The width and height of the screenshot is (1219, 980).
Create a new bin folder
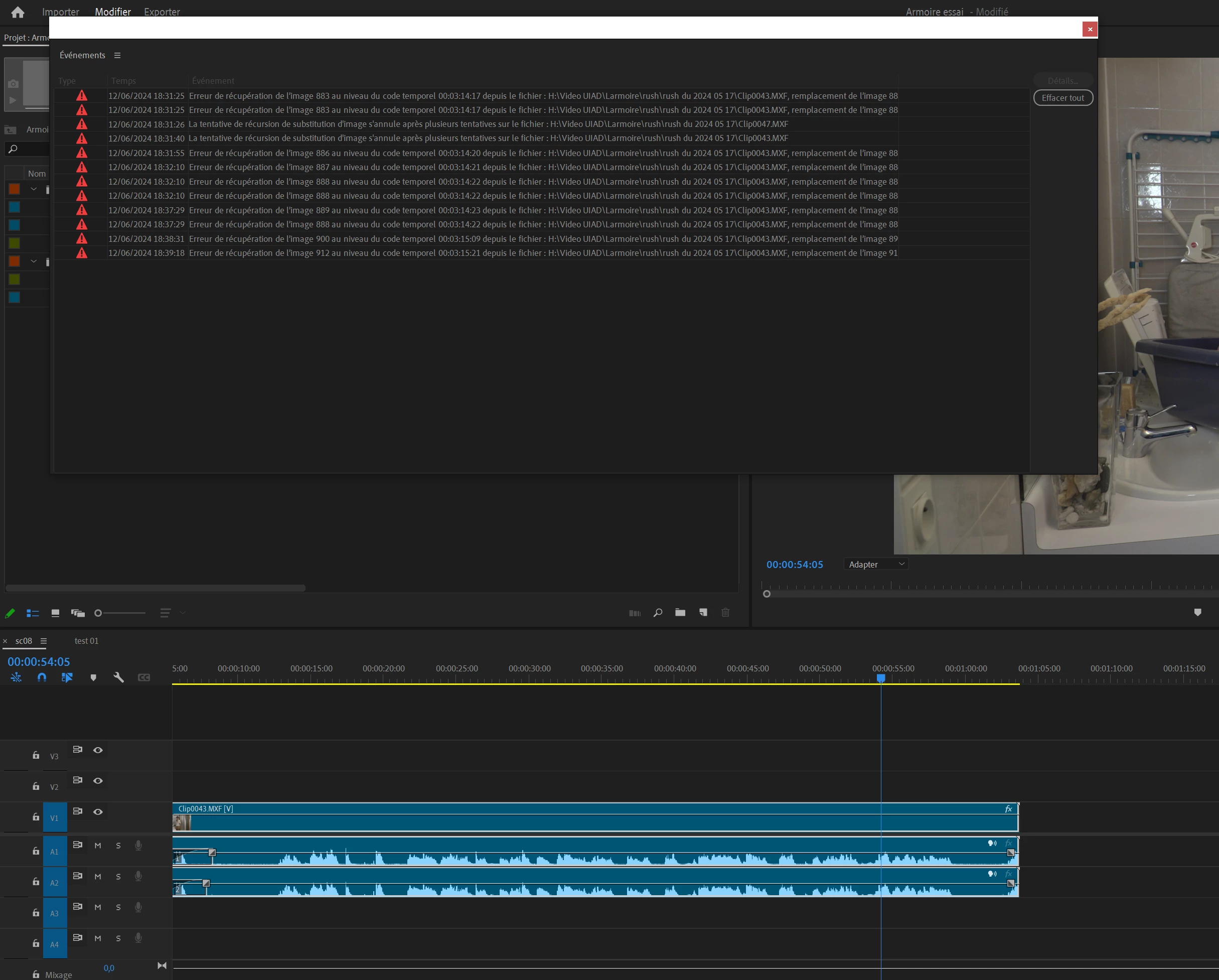pos(680,612)
